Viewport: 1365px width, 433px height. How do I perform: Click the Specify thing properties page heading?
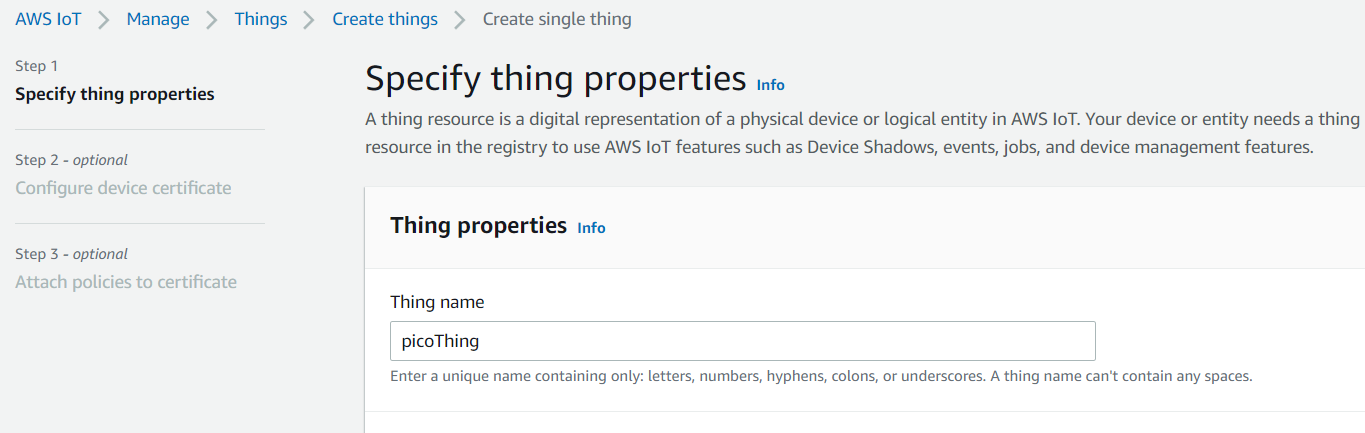click(x=556, y=78)
